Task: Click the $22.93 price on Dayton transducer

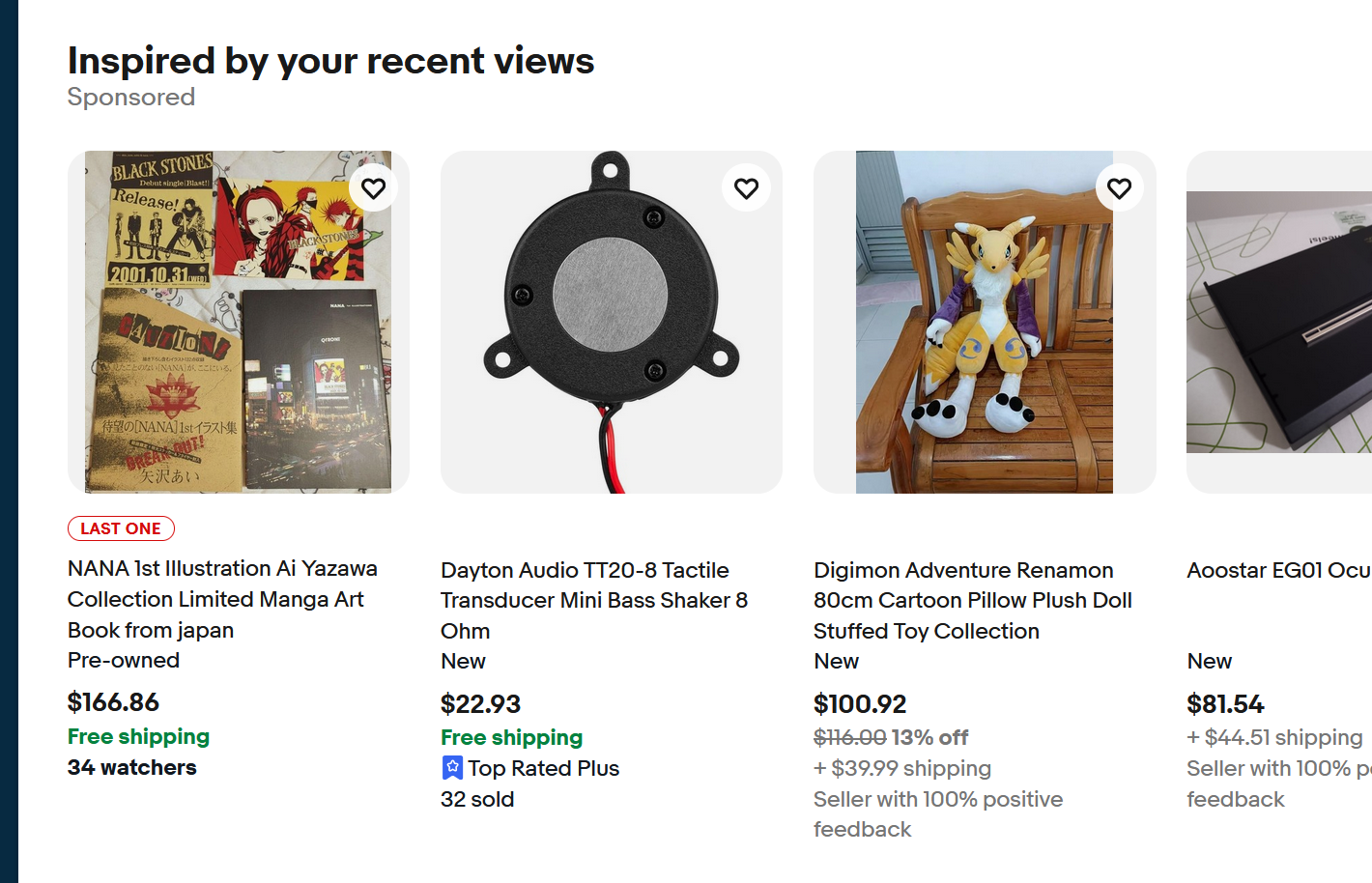Action: pos(480,704)
